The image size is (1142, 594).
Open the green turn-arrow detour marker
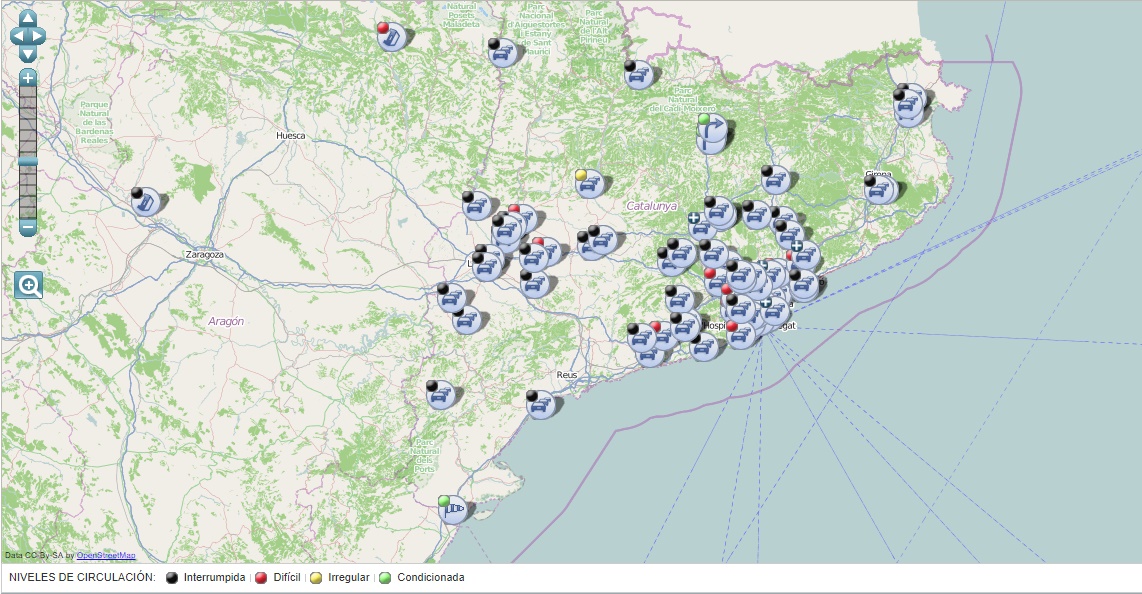coord(712,129)
